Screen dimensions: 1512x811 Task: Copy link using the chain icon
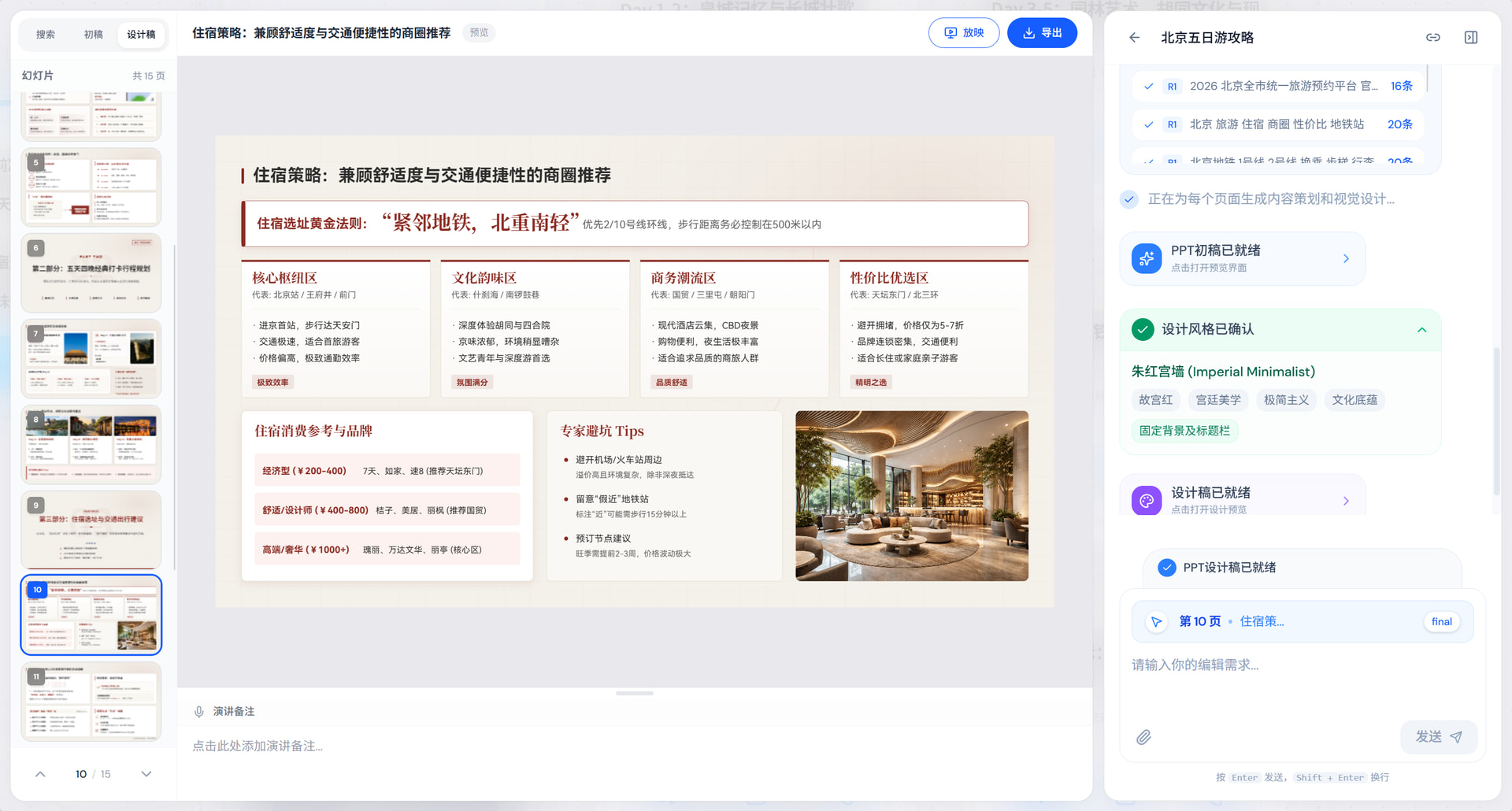(1432, 38)
